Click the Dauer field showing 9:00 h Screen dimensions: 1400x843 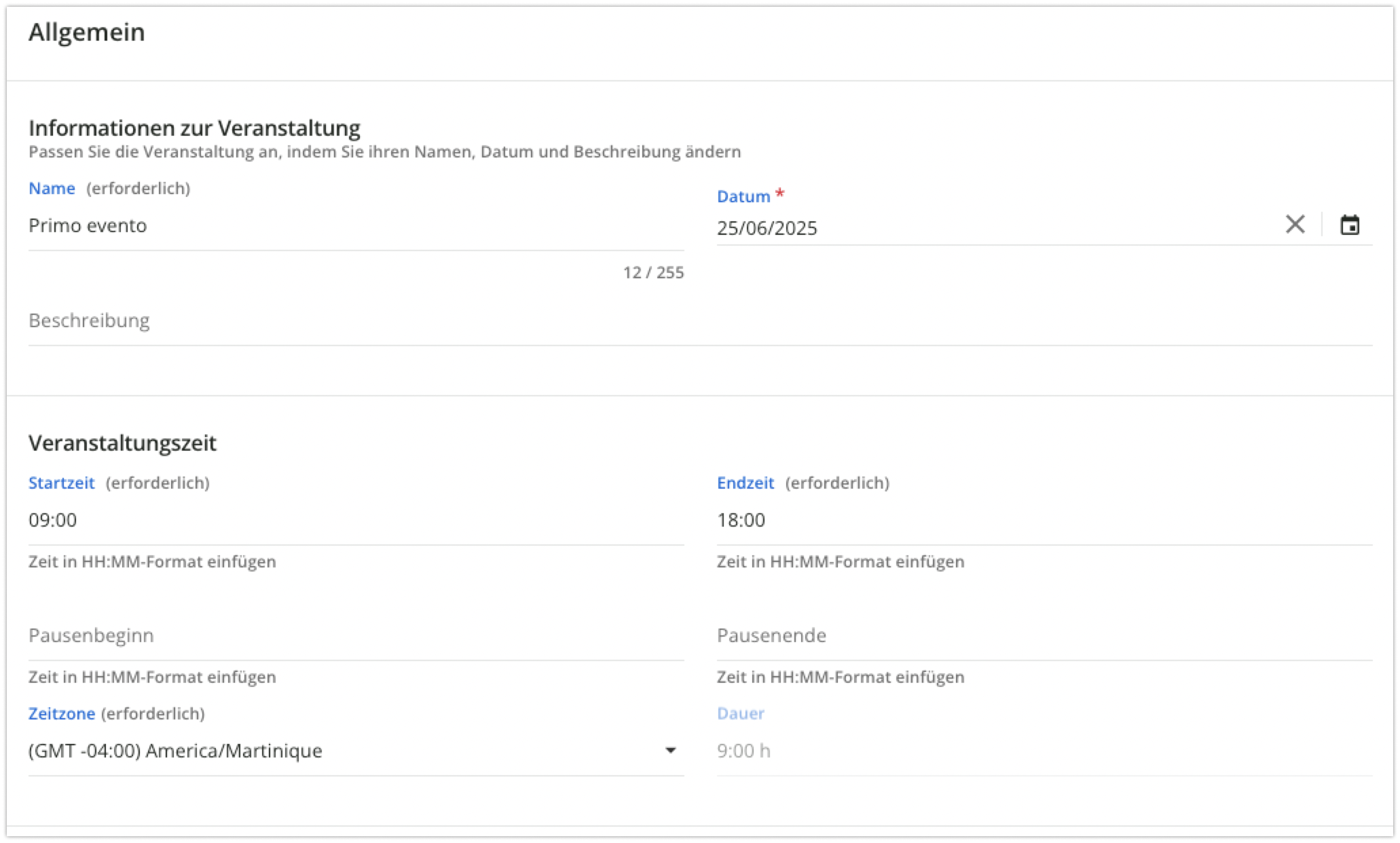tap(1044, 751)
